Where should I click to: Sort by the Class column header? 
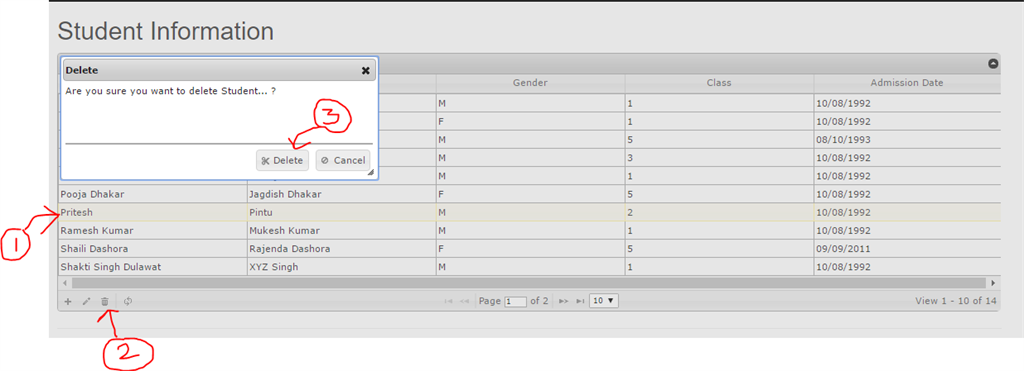point(719,83)
